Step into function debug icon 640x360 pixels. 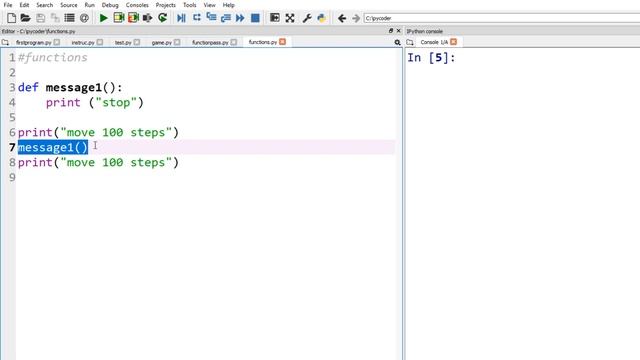coord(211,18)
